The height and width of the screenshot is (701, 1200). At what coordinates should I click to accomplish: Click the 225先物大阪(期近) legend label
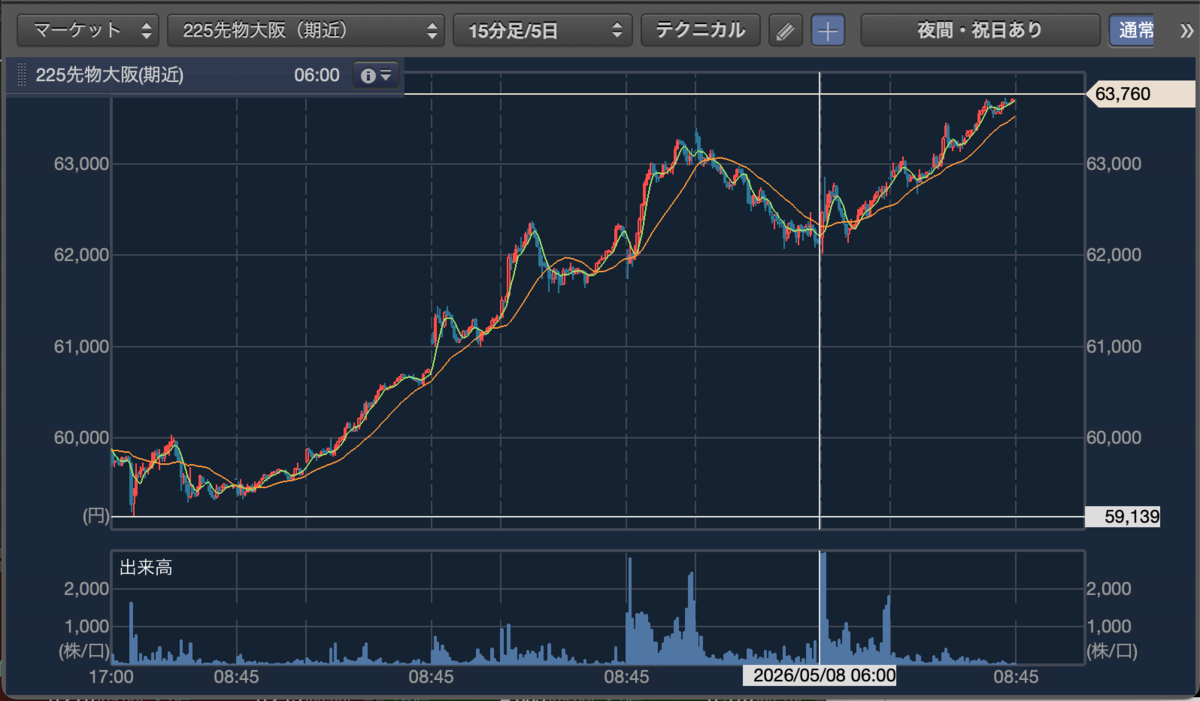pos(109,75)
